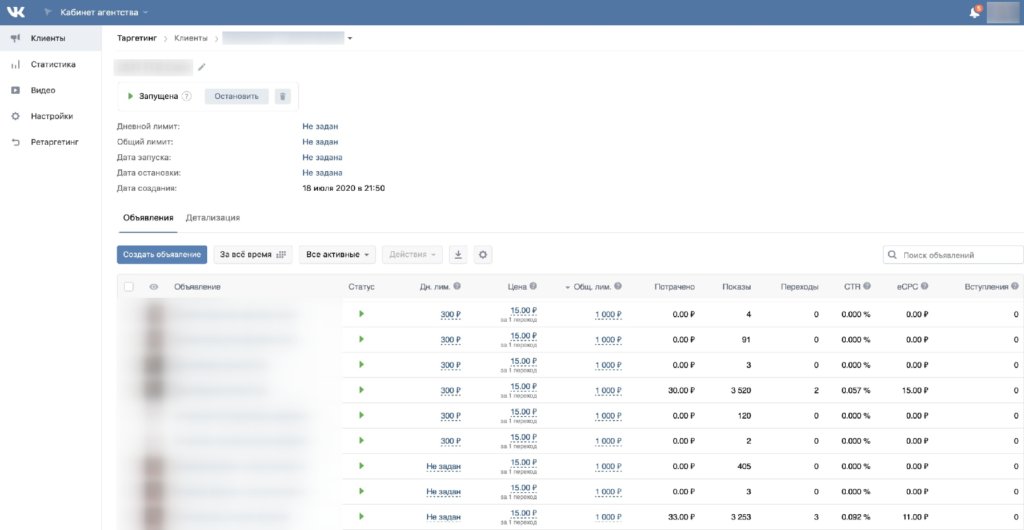Toggle the play status of first ad row
This screenshot has height=530, width=1024.
[361, 314]
